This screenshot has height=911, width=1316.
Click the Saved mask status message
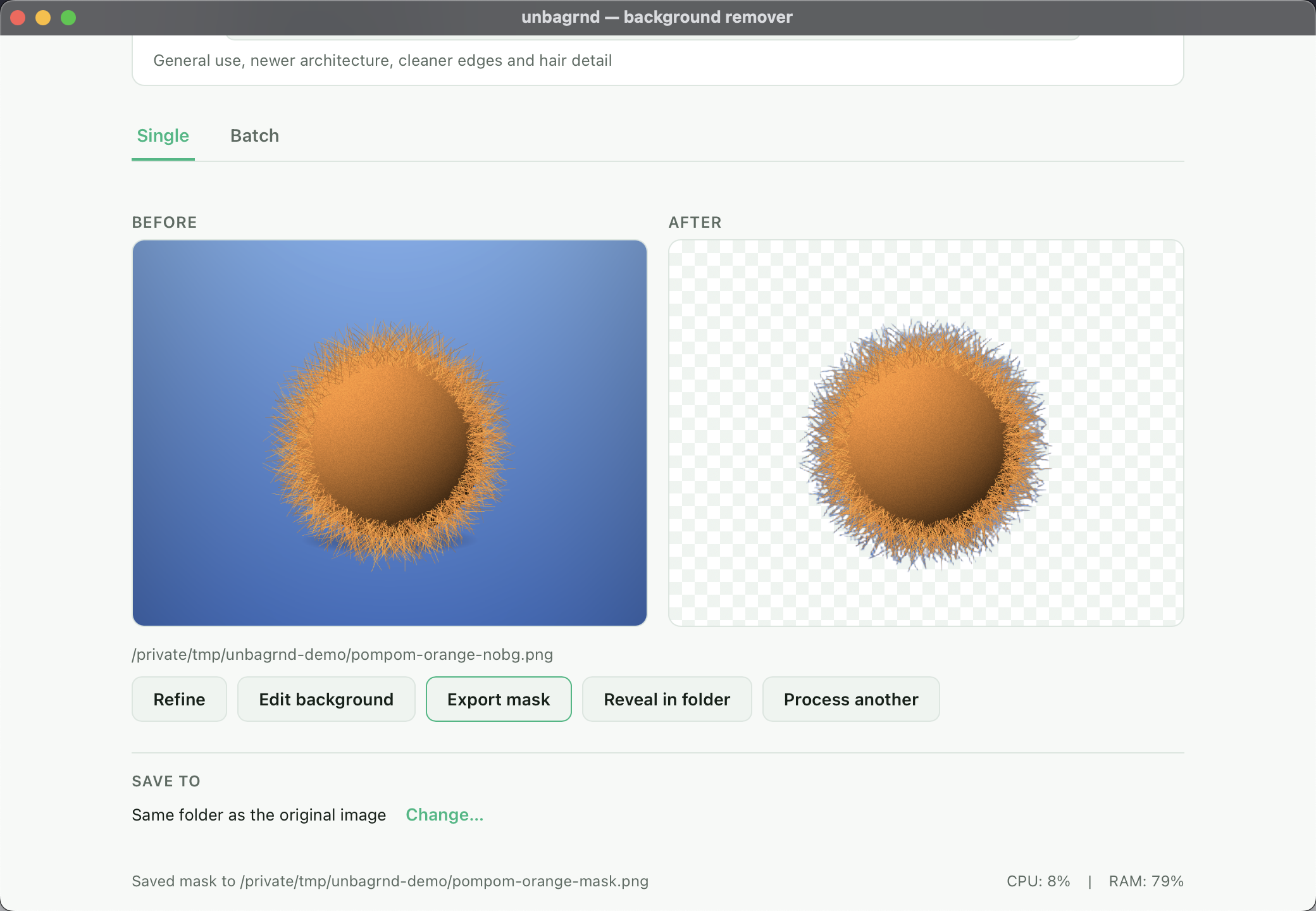pos(390,881)
